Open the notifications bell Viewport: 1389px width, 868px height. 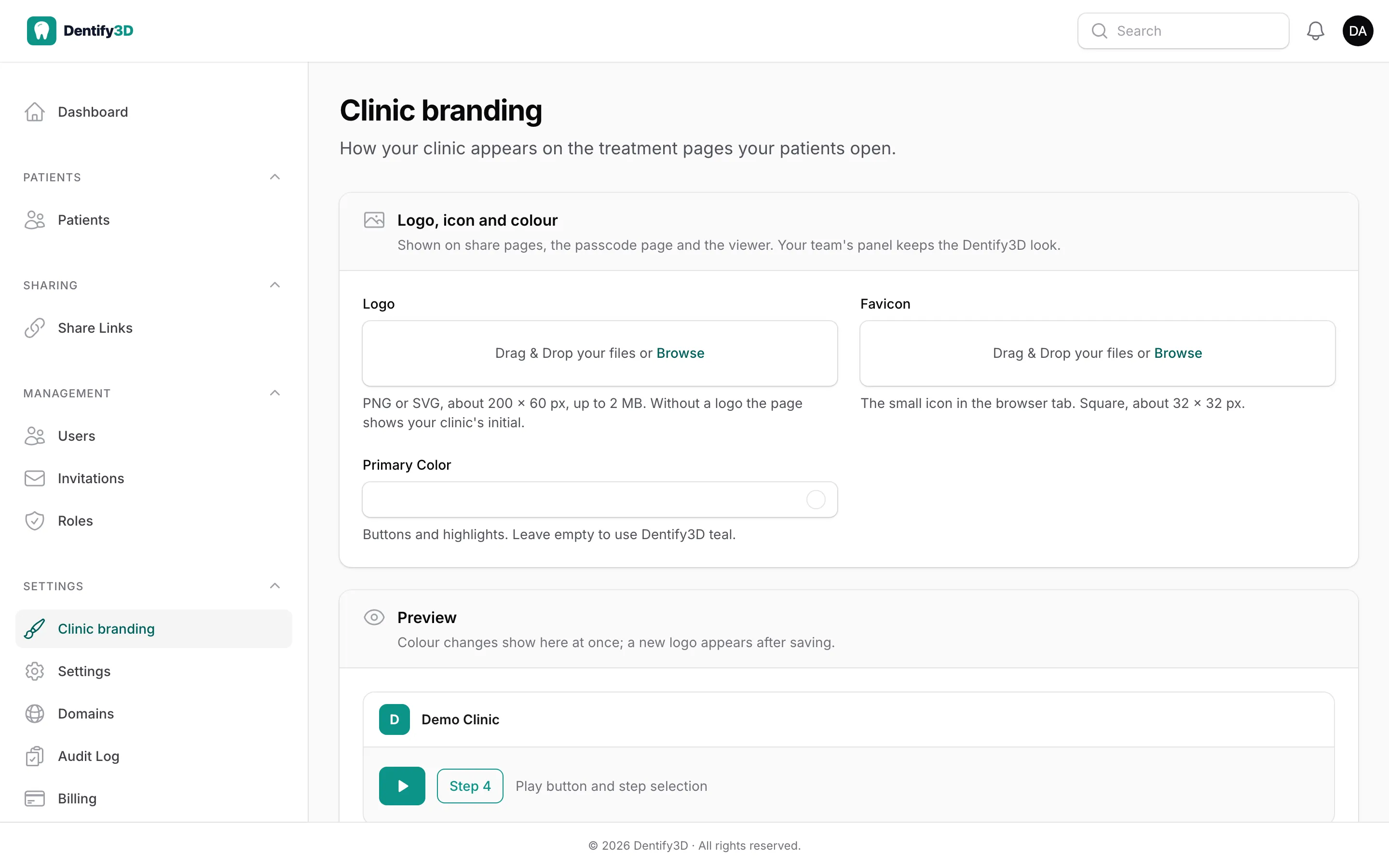click(x=1315, y=31)
